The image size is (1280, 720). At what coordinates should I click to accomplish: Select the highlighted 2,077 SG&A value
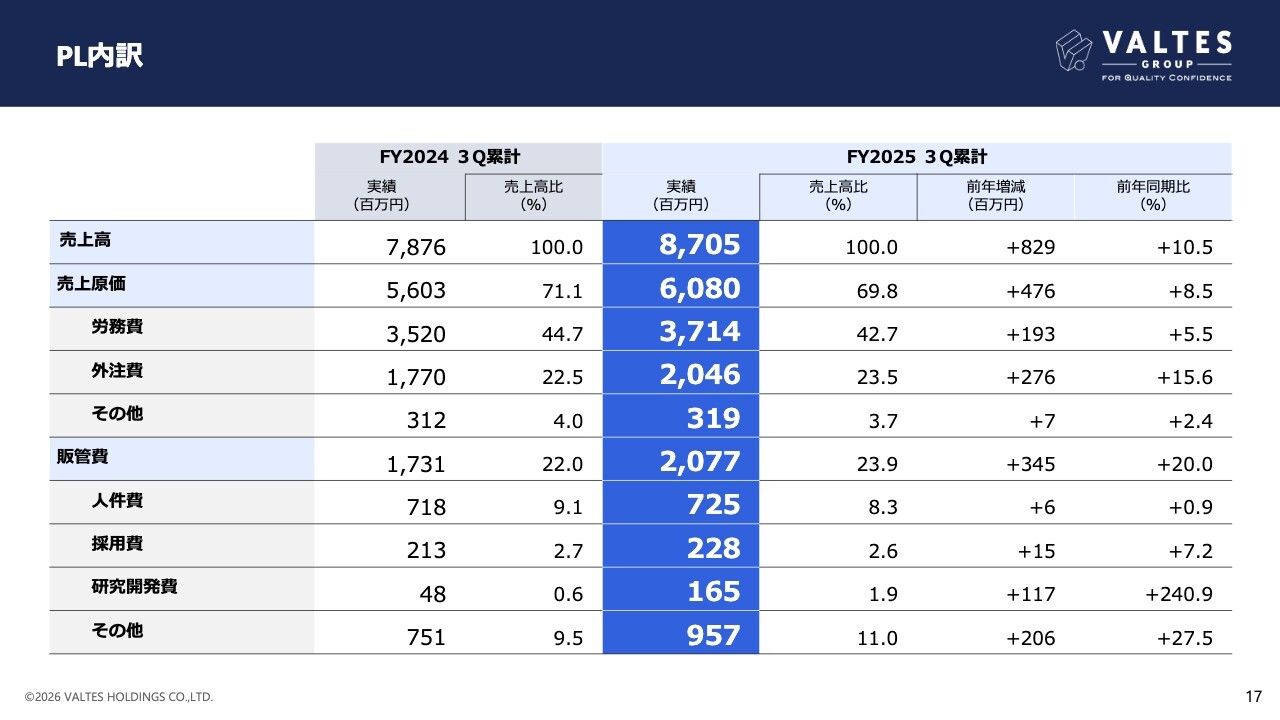tap(700, 462)
